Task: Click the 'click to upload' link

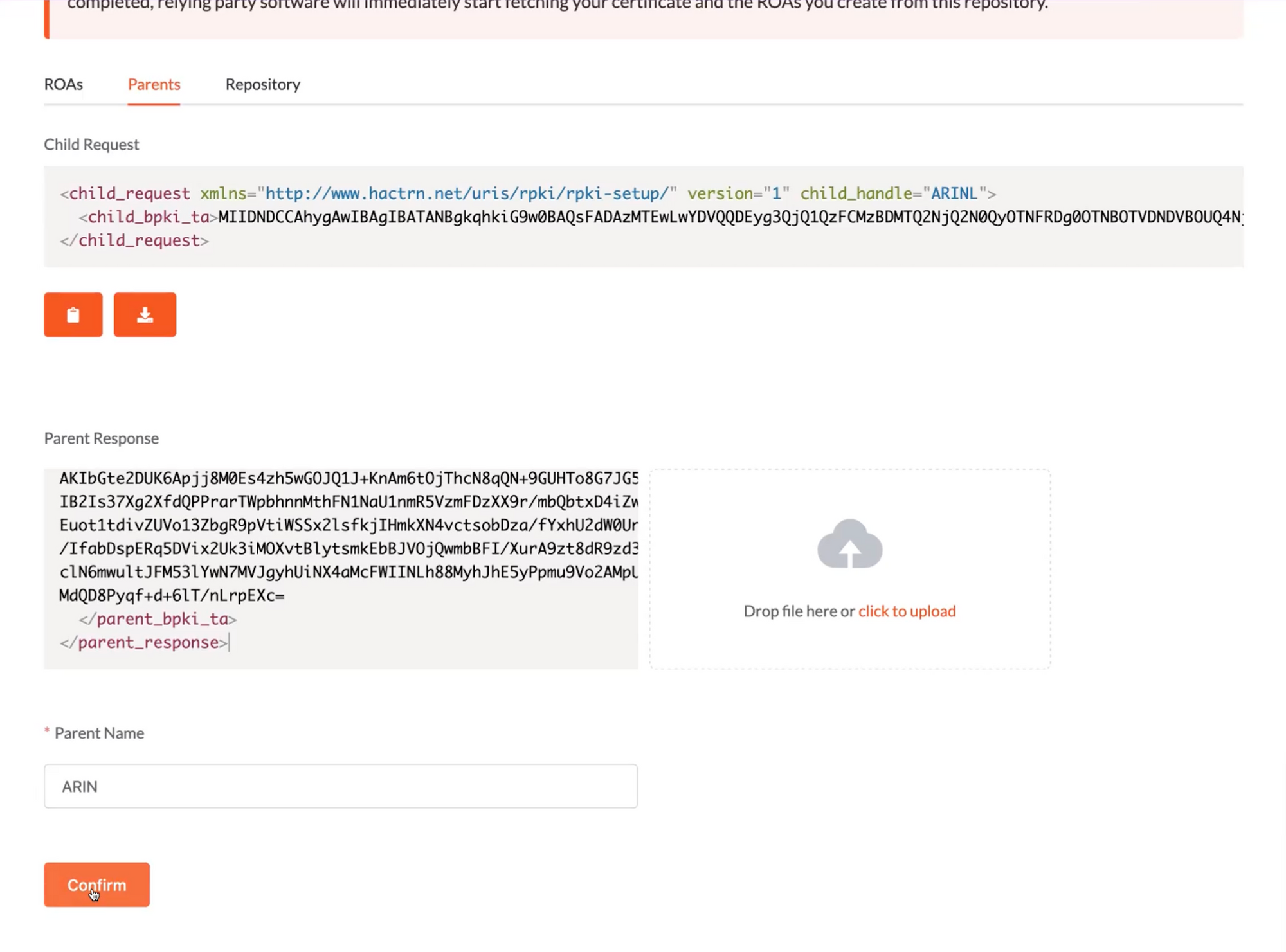Action: click(x=907, y=611)
